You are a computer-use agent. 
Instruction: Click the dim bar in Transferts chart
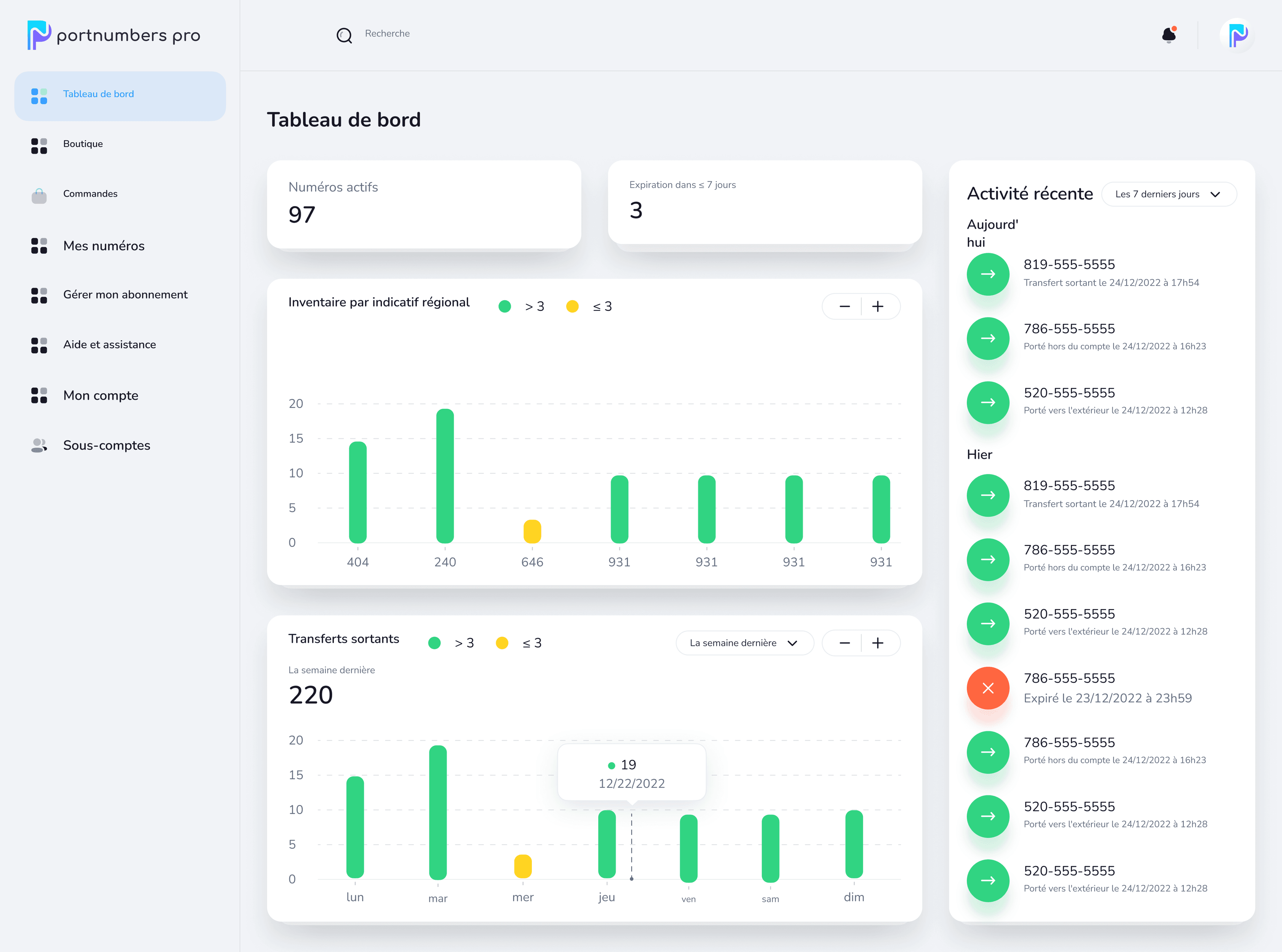point(854,844)
